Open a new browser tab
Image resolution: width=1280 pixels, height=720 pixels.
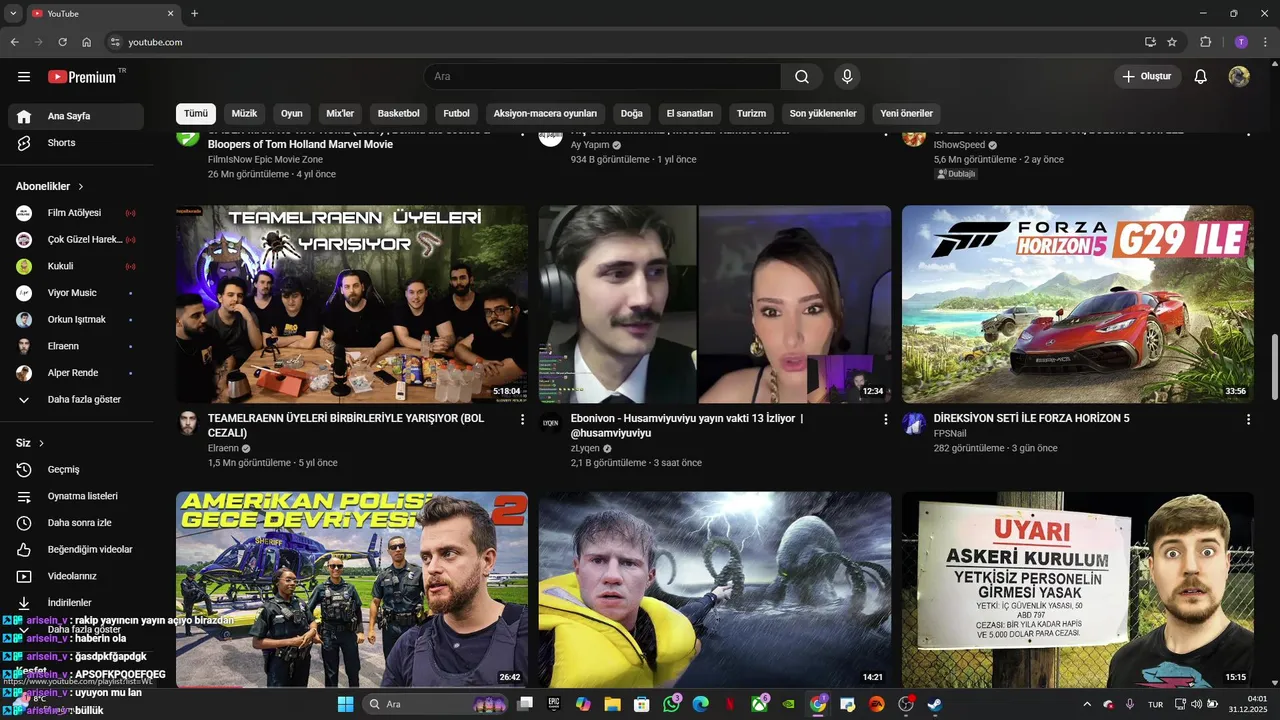(x=194, y=13)
